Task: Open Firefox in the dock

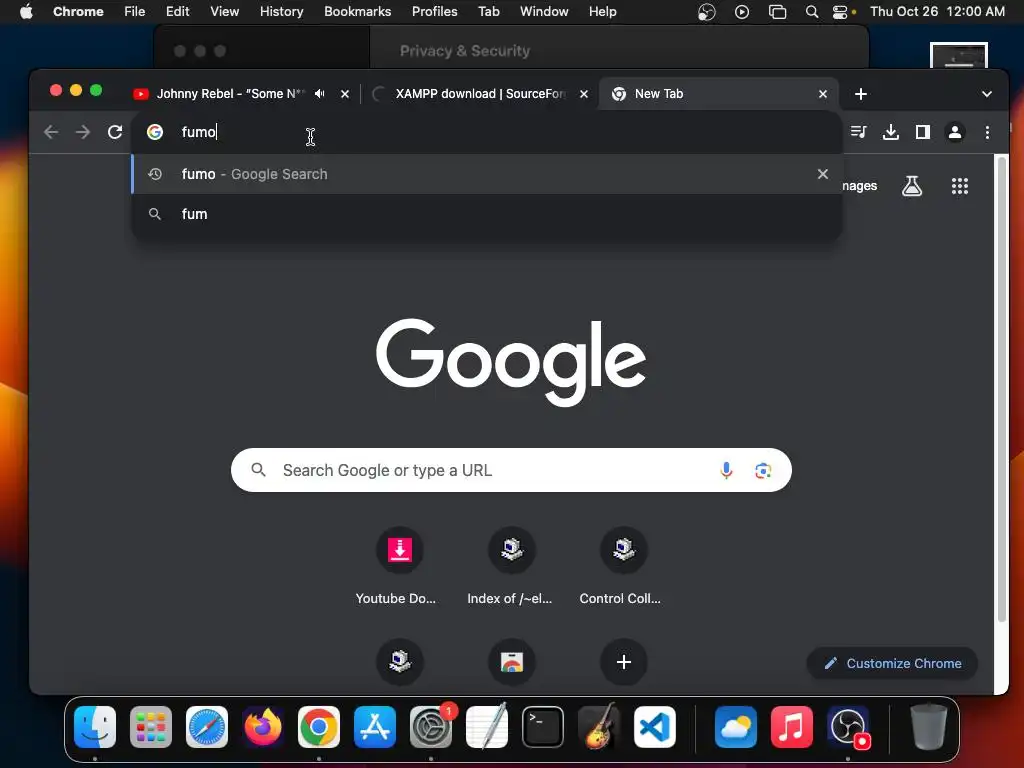Action: pos(263,727)
